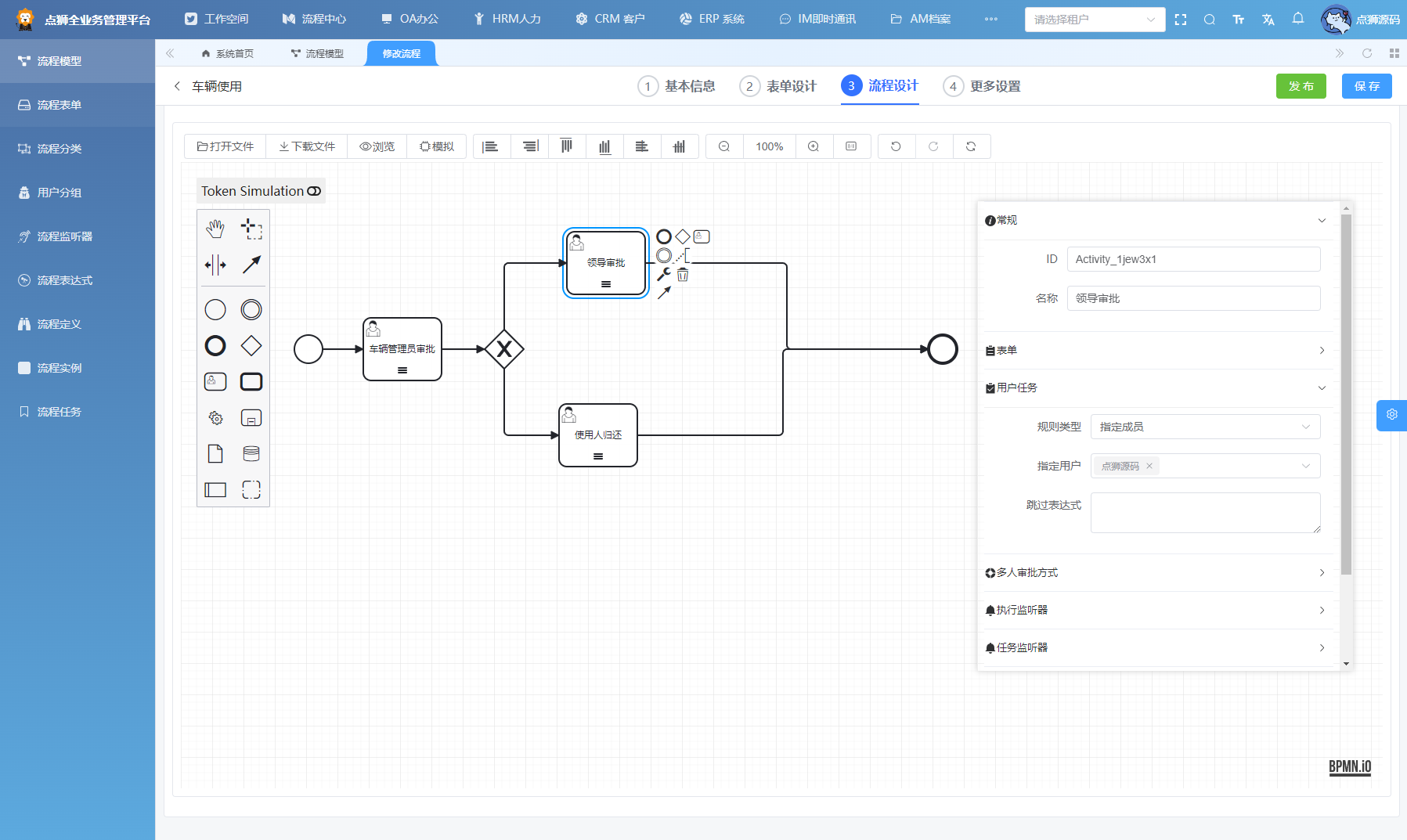The height and width of the screenshot is (840, 1407).
Task: Append end event from the context pad
Action: (664, 236)
